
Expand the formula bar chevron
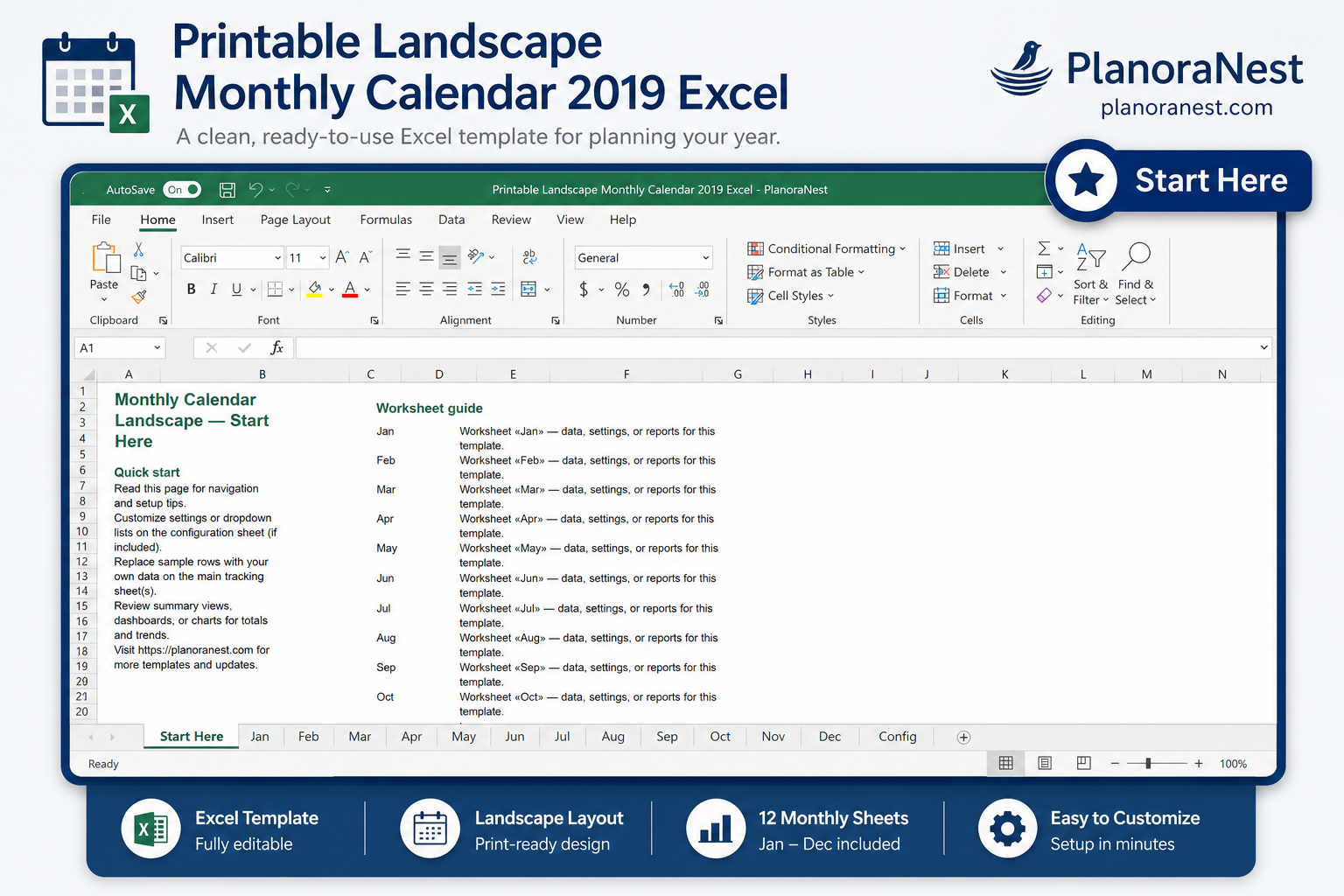1263,348
